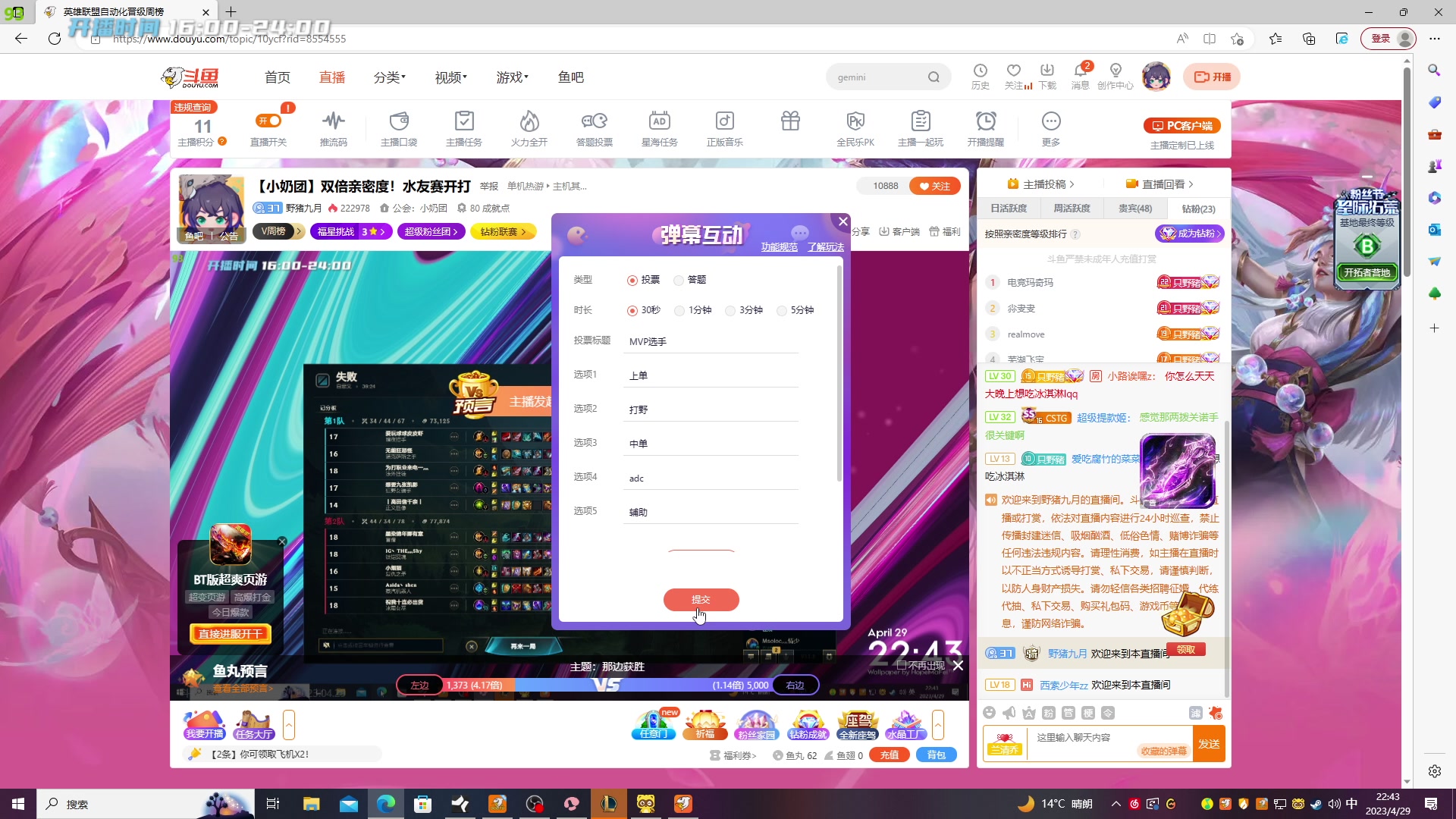Click the 鱼丸预言 prediction odds bar
This screenshot has width=1456, height=819.
pyautogui.click(x=607, y=685)
